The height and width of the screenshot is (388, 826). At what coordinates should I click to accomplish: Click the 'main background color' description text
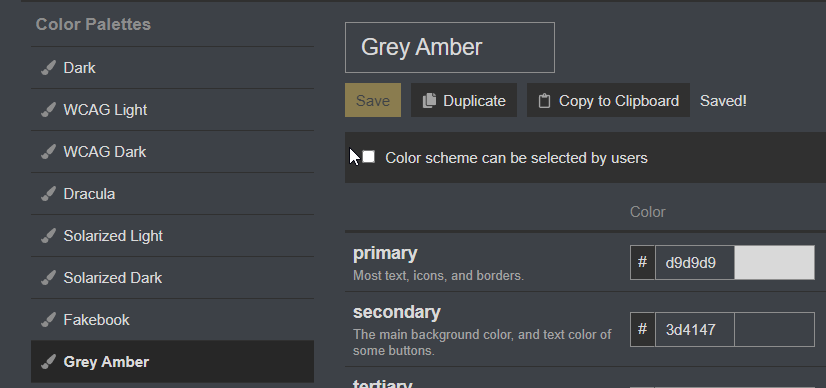[482, 342]
